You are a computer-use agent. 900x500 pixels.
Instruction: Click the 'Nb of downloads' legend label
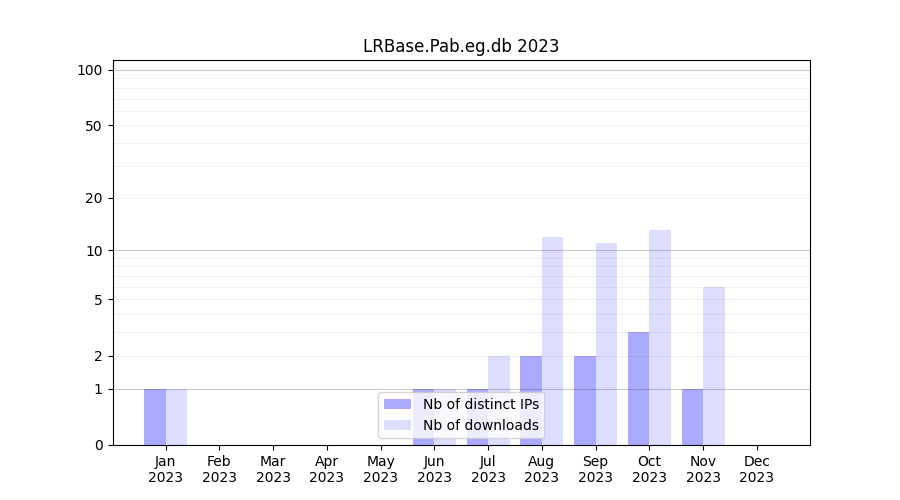coord(480,425)
